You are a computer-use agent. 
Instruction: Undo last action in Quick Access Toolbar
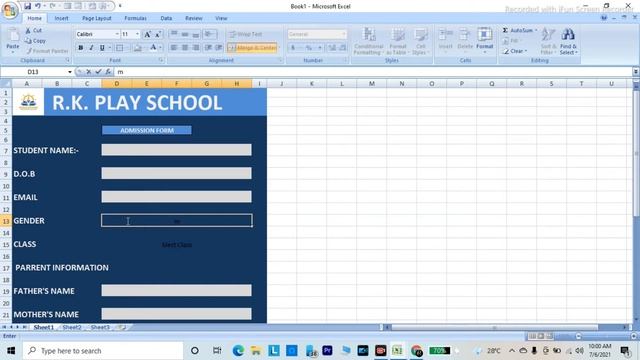(38, 6)
